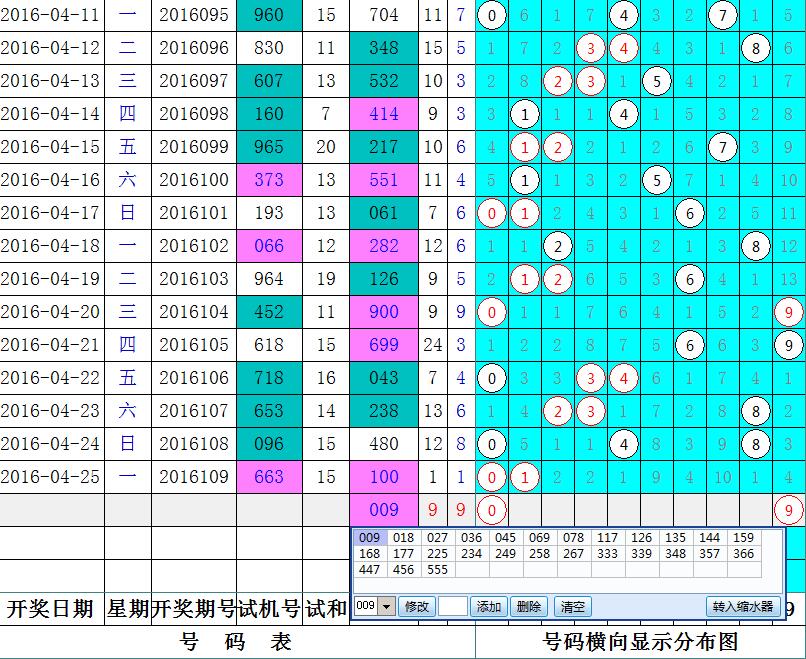Click the 开奖日期 column header
806x659 pixels.
(50, 608)
